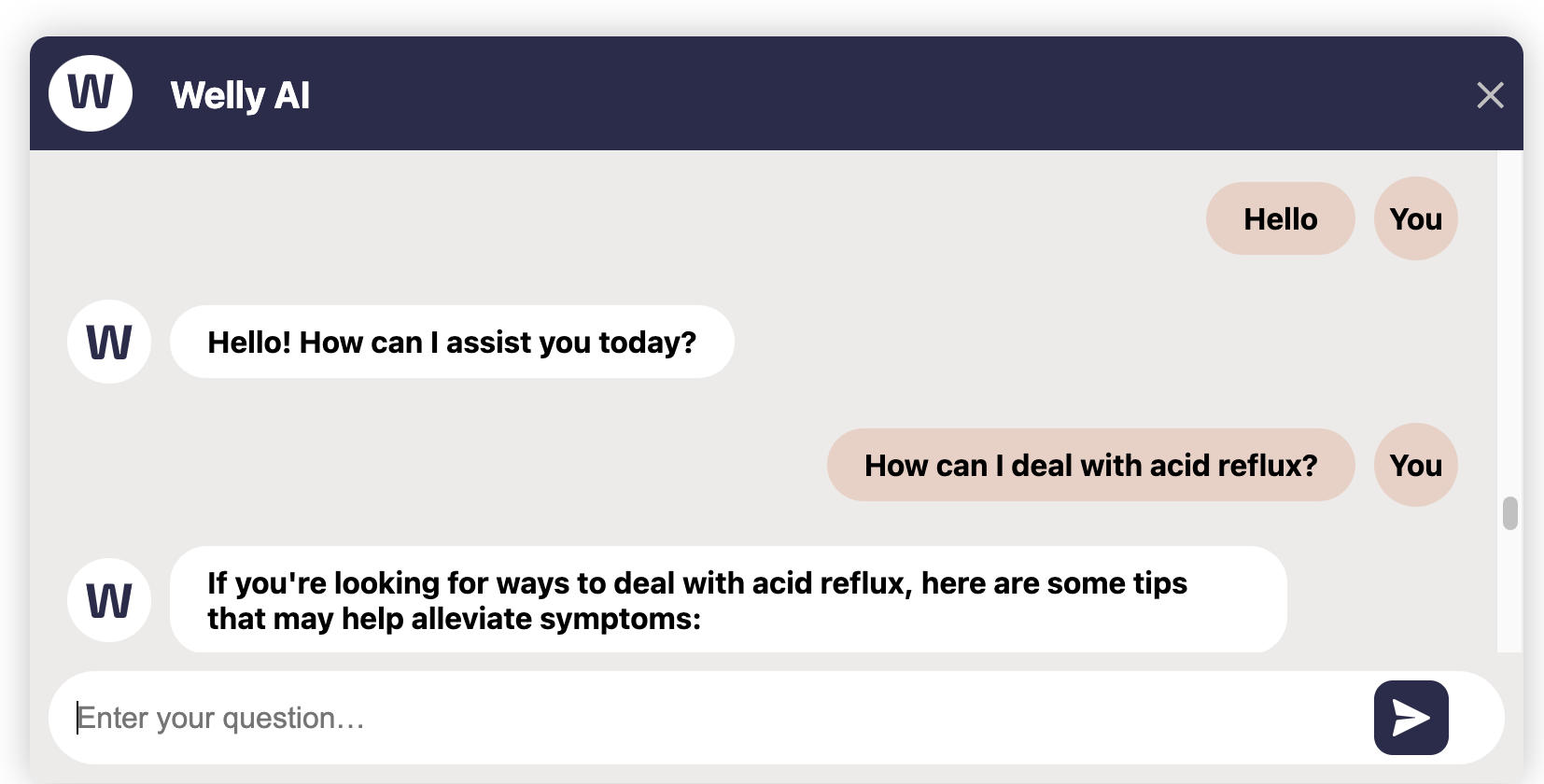Screen dimensions: 1544x784
Task: Click the 'How can I assist you today?' reply
Action: click(x=452, y=343)
